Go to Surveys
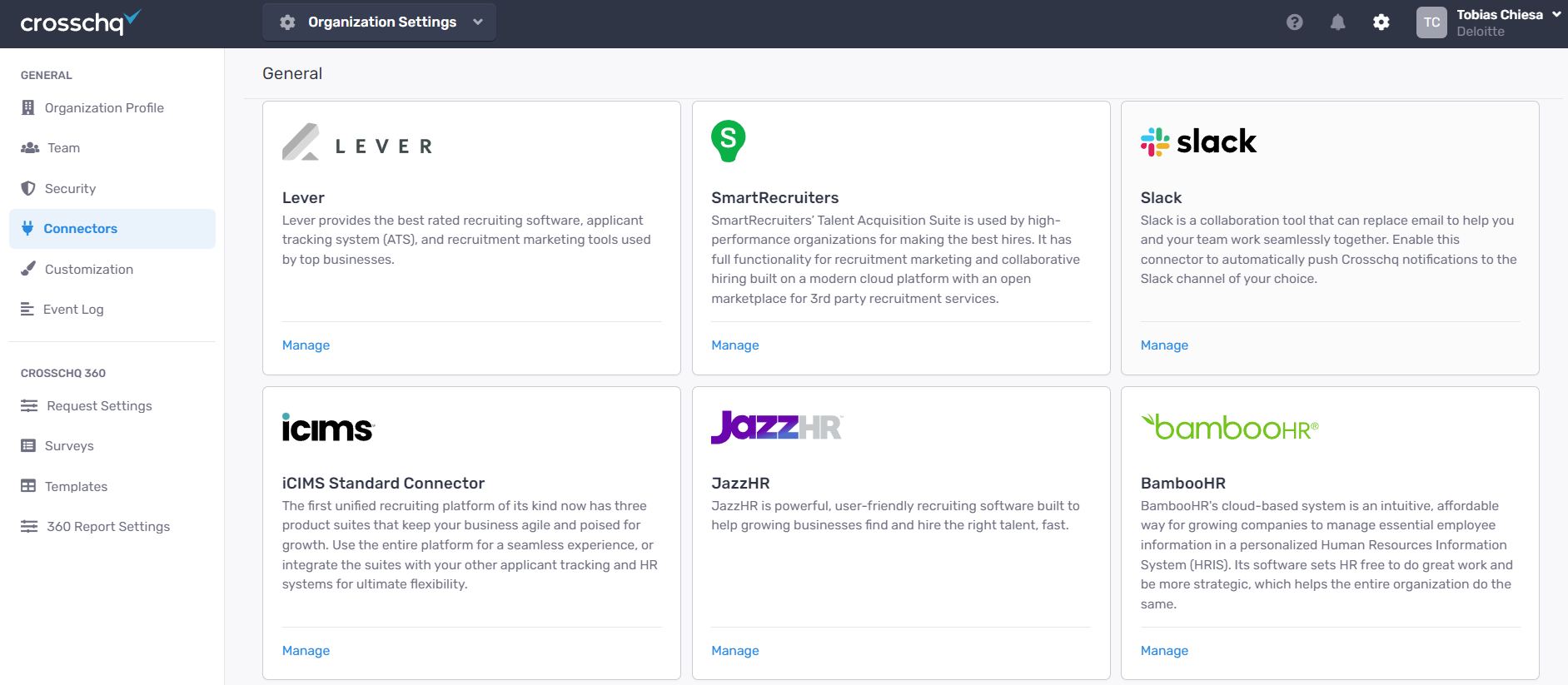The image size is (1568, 685). tap(112, 445)
